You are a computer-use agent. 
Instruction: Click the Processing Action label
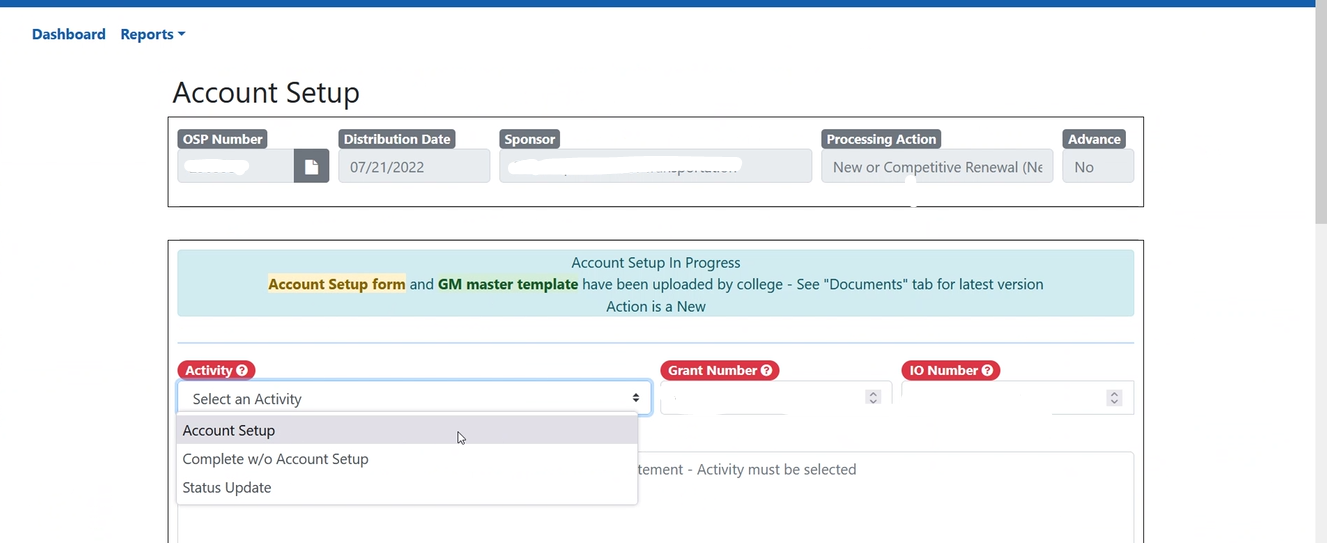[x=881, y=139]
